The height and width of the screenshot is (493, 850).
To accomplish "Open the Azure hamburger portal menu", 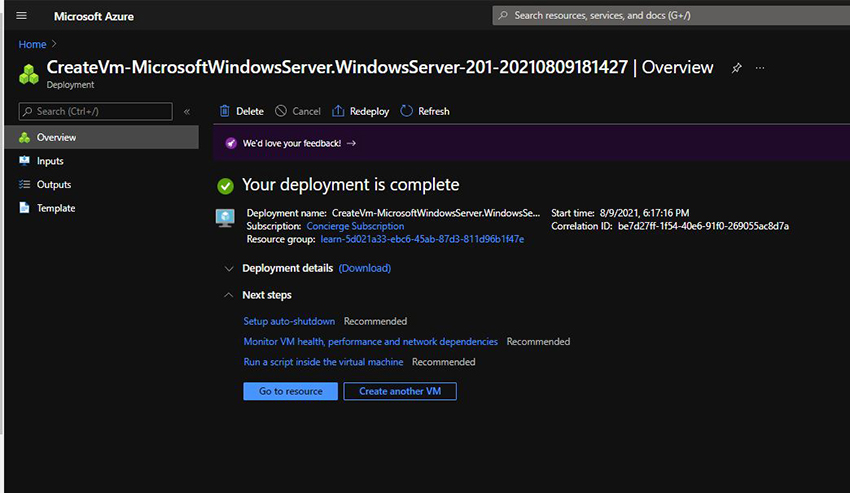I will point(22,16).
